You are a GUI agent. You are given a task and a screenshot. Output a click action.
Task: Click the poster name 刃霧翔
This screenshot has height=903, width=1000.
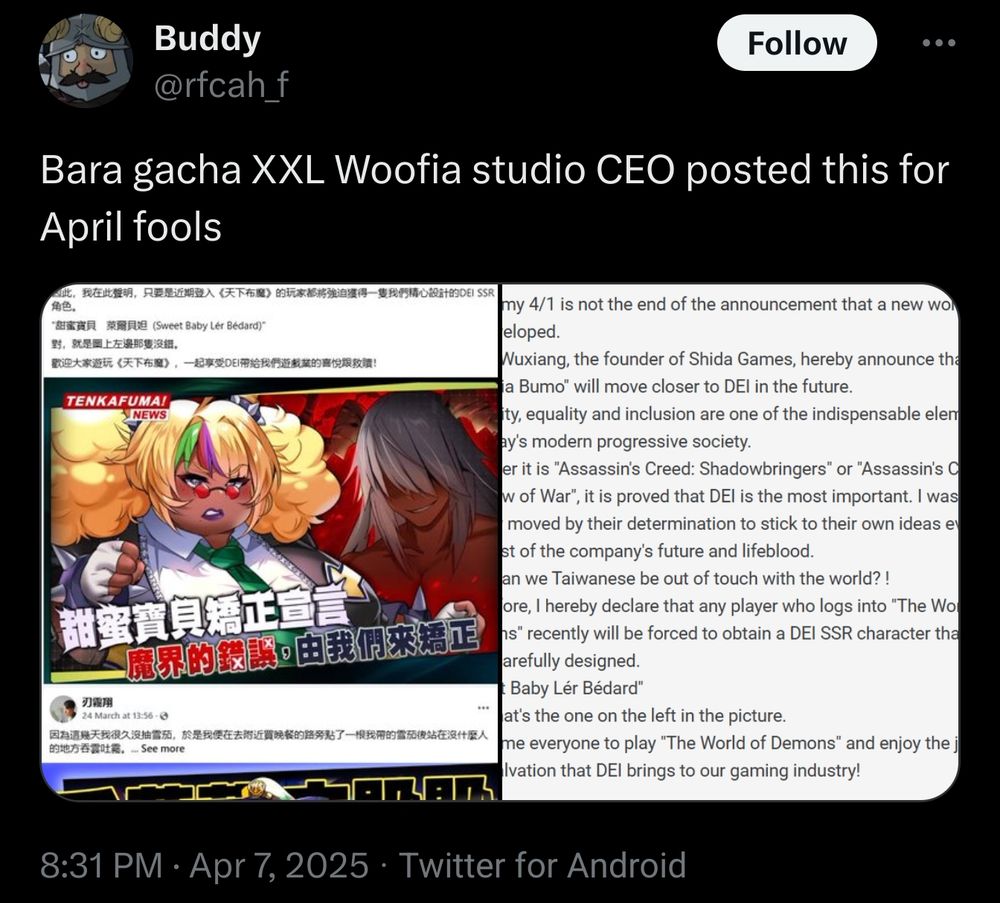pyautogui.click(x=97, y=702)
